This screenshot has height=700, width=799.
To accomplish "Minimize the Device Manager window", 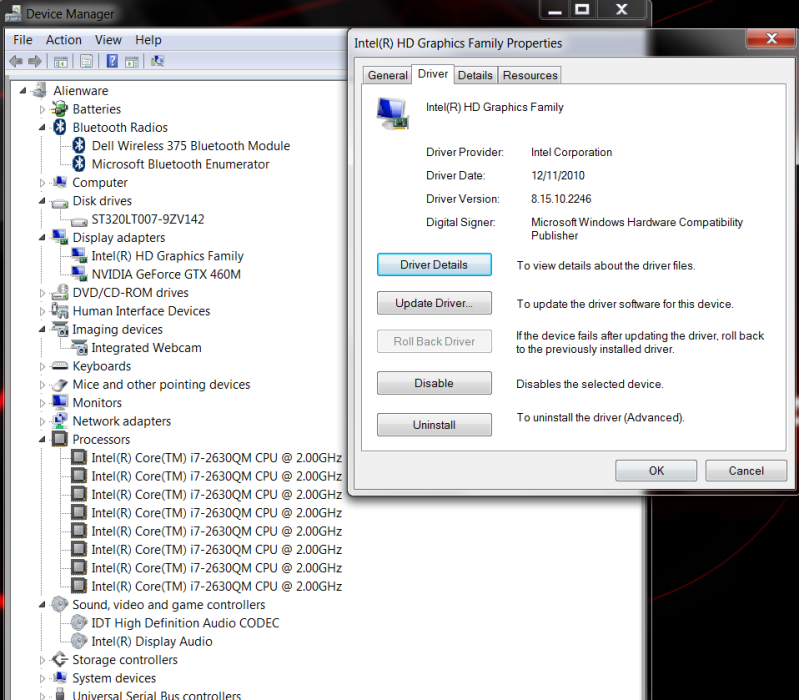I will coord(555,9).
